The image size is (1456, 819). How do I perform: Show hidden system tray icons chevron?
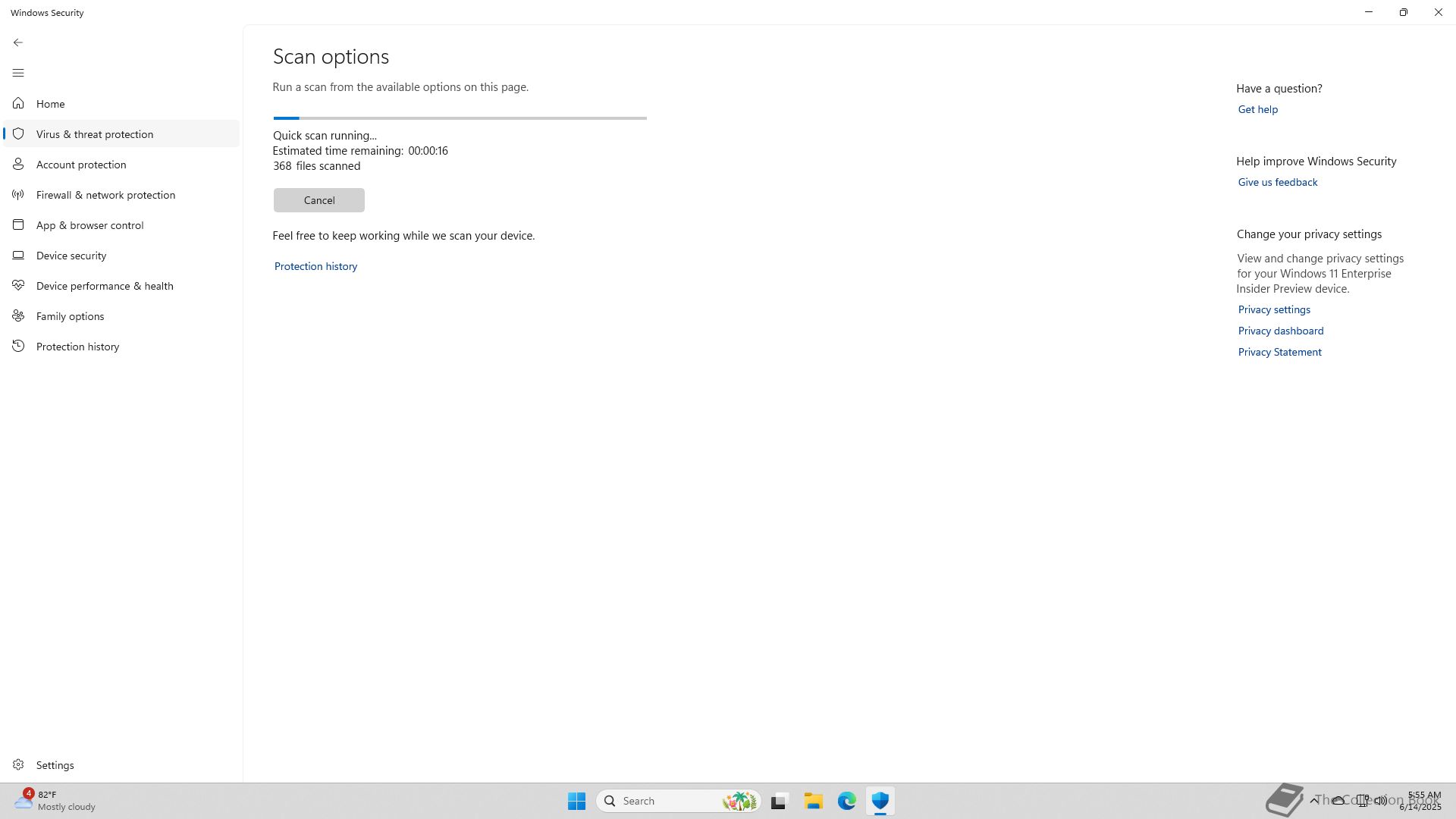[1314, 800]
